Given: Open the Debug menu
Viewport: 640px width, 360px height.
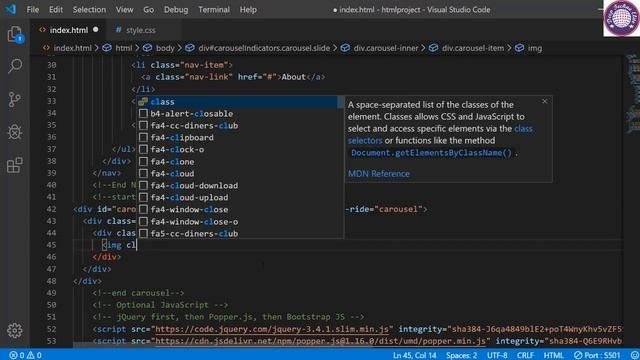Looking at the screenshot, I should (x=176, y=9).
